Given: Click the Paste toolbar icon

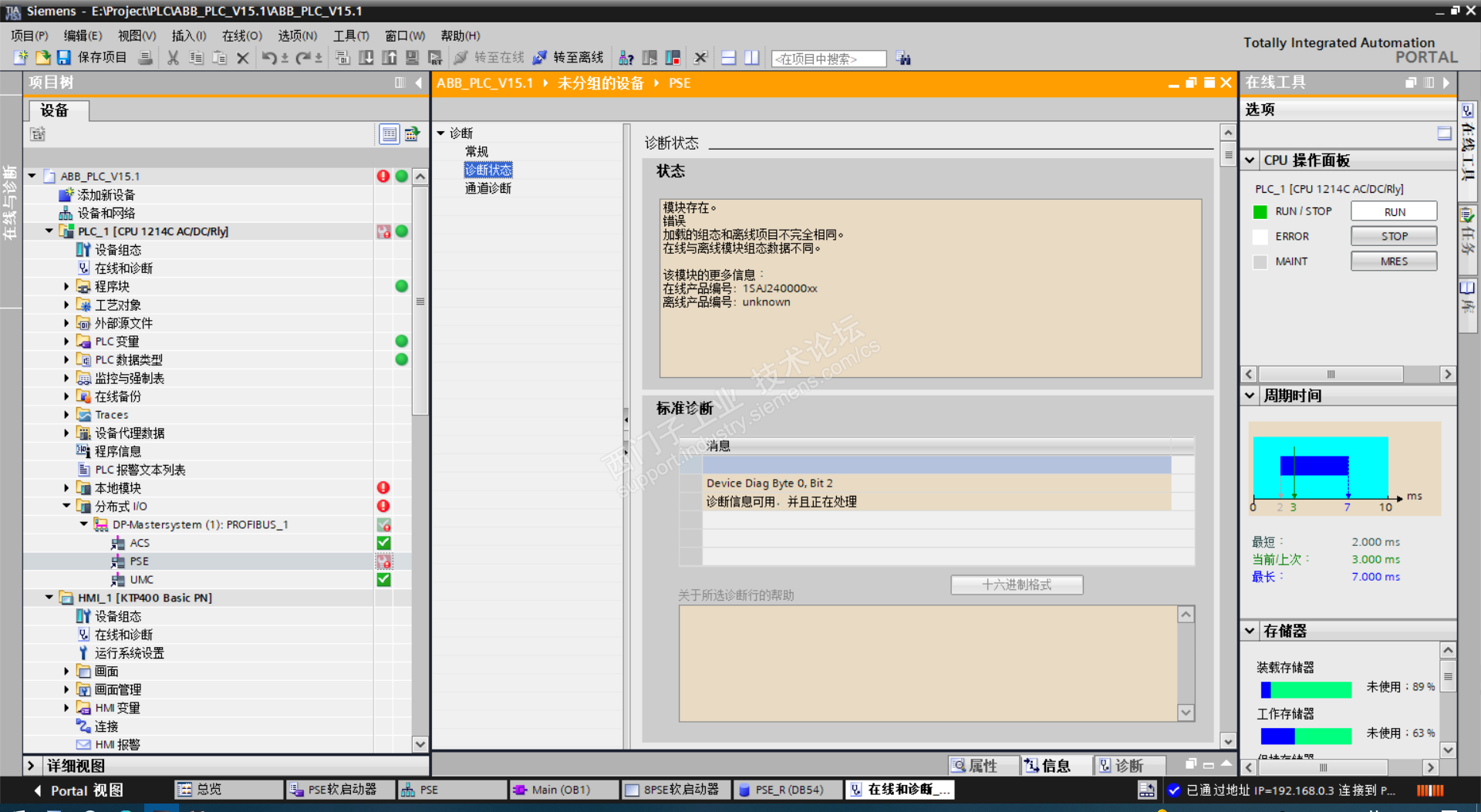Looking at the screenshot, I should point(219,58).
